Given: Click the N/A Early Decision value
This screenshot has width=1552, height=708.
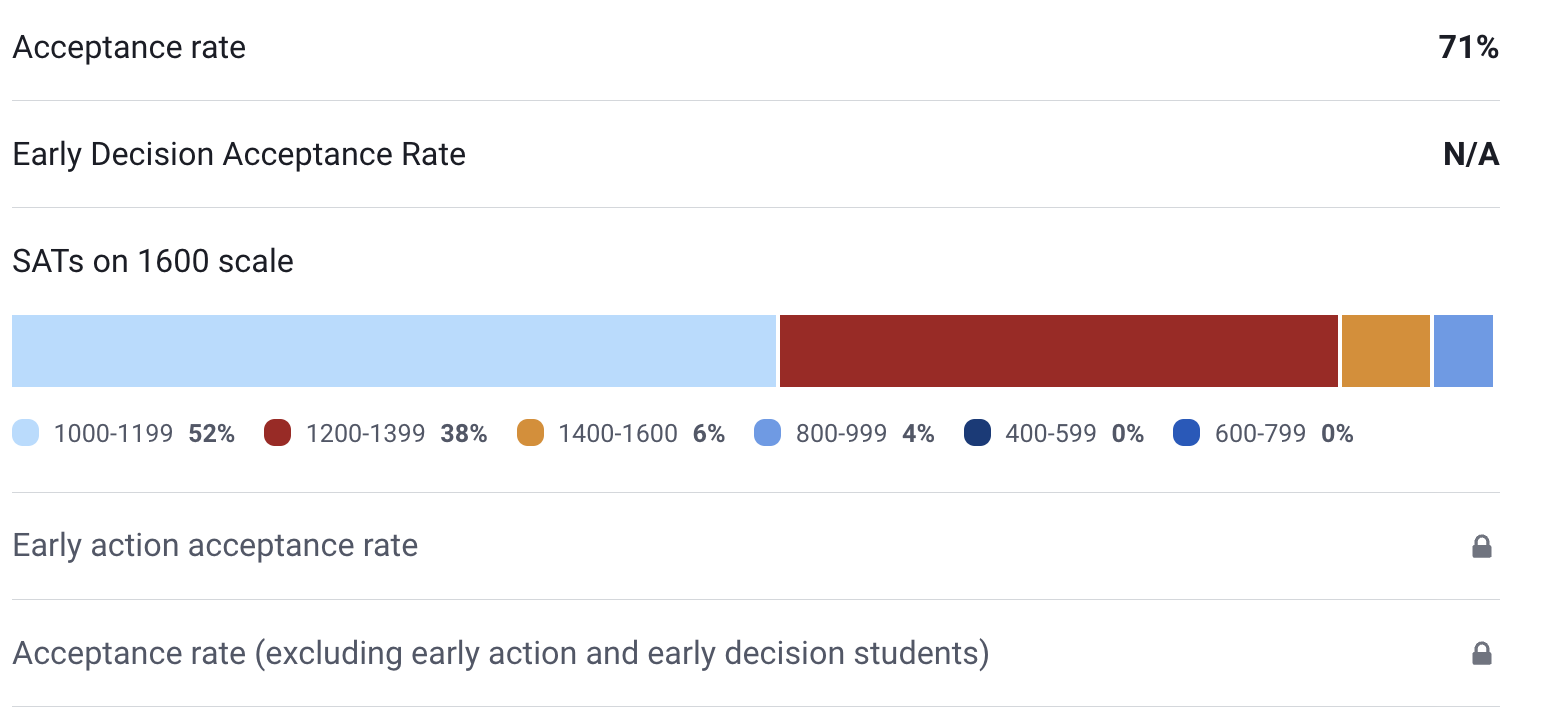Looking at the screenshot, I should 1470,155.
